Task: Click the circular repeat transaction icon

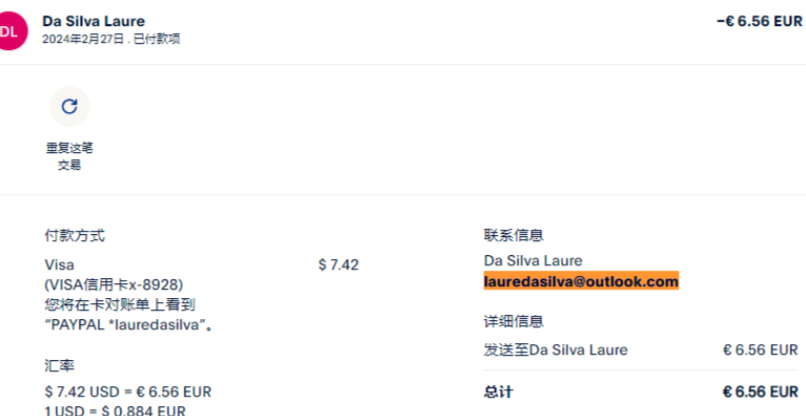Action: point(69,106)
